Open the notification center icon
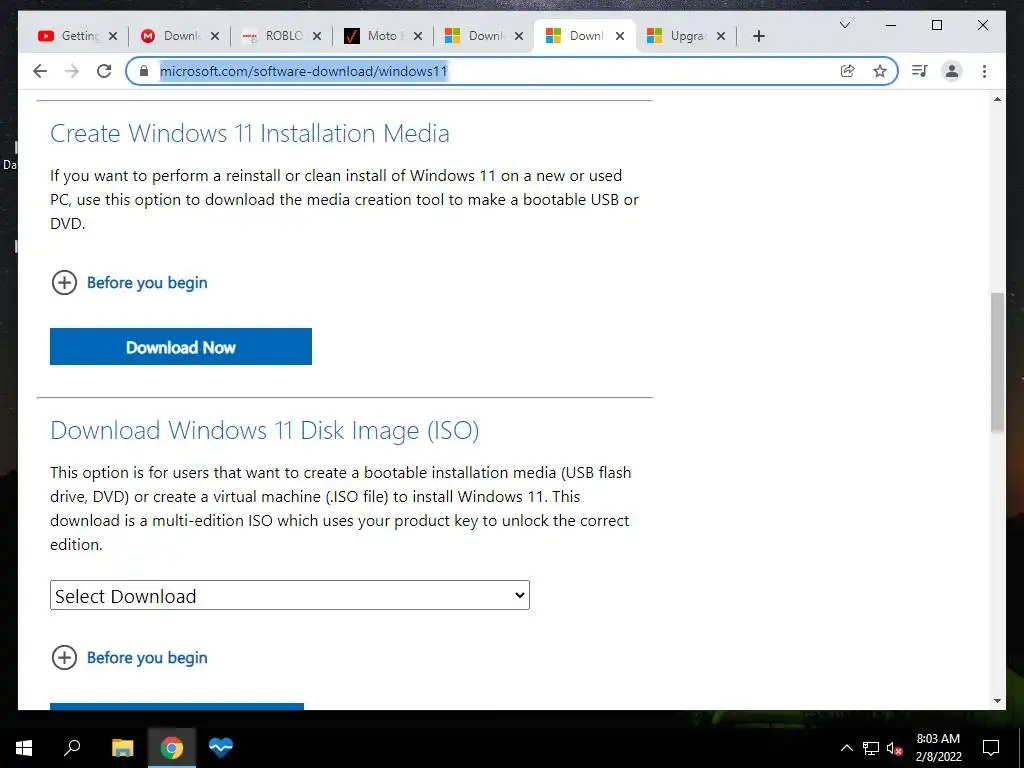The image size is (1024, 768). tap(991, 748)
